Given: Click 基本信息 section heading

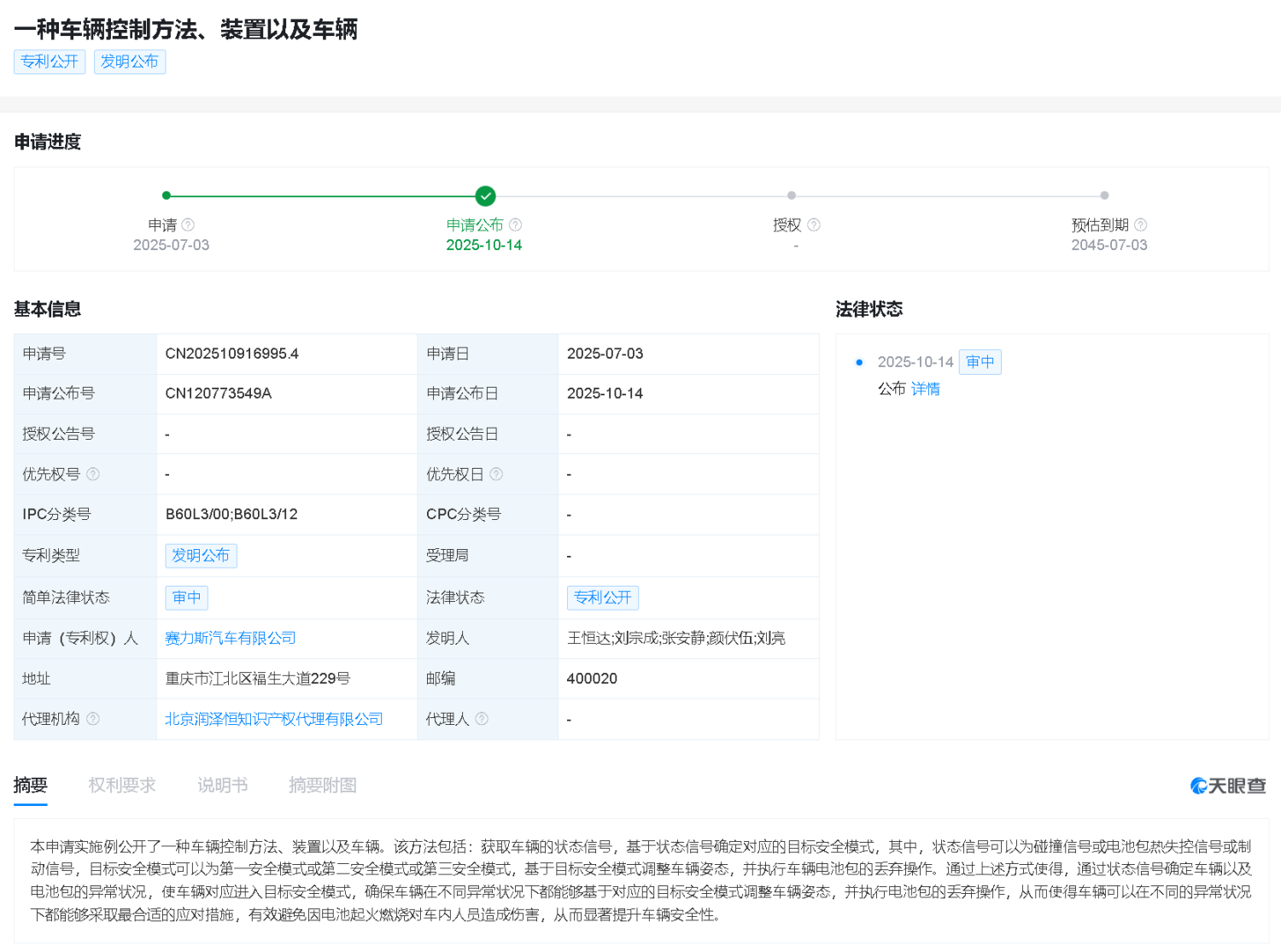Looking at the screenshot, I should (48, 309).
